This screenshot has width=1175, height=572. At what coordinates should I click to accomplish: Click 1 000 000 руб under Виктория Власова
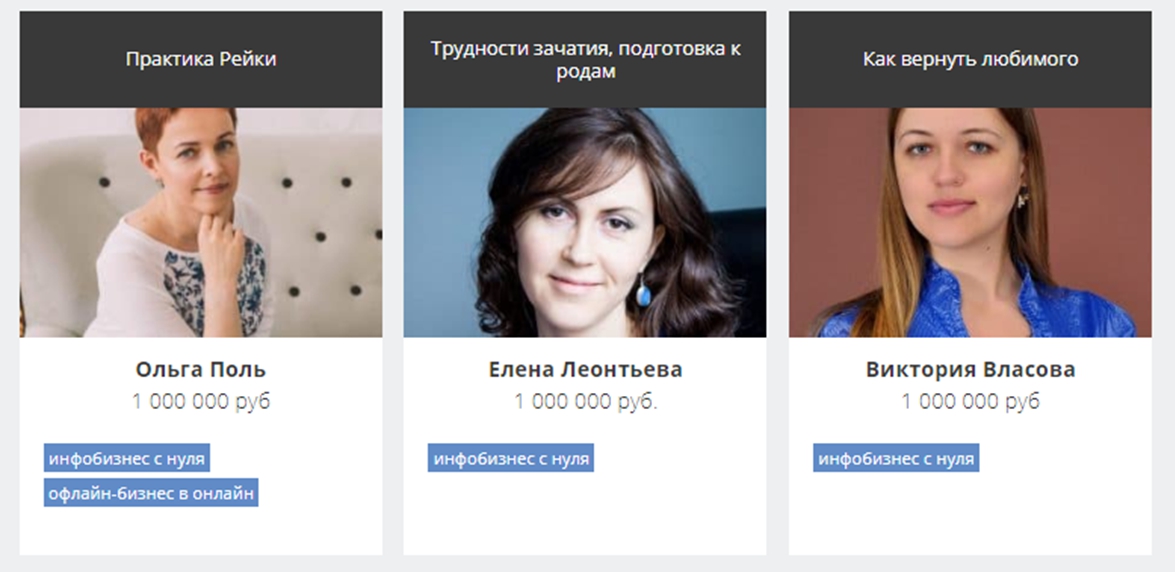pos(970,402)
